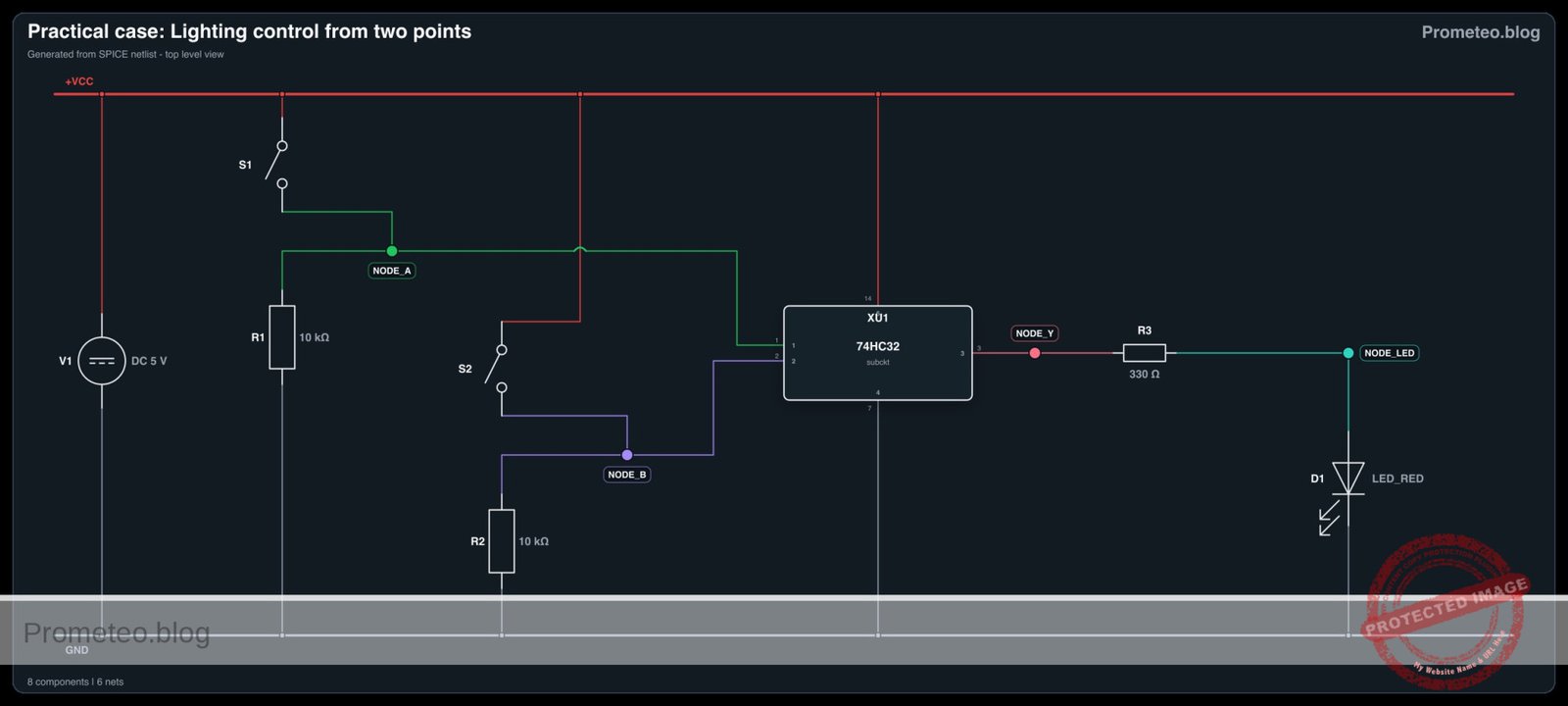Click the 10 kΩ value beside R1
Image resolution: width=1568 pixels, height=706 pixels.
point(315,337)
